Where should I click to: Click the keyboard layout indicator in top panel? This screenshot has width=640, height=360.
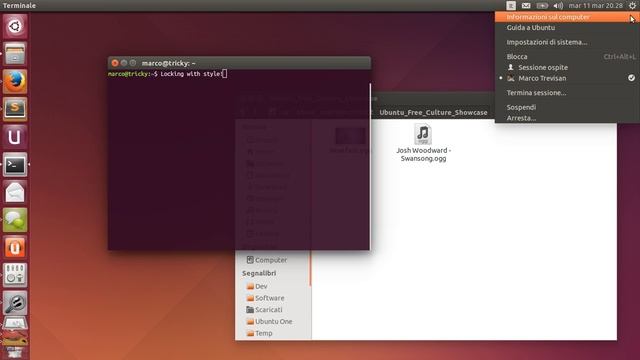click(x=511, y=5)
